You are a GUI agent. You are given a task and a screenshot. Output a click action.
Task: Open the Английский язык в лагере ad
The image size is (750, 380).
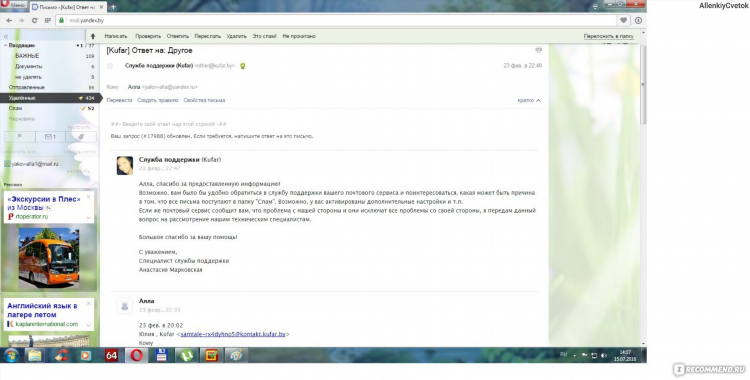pos(42,310)
